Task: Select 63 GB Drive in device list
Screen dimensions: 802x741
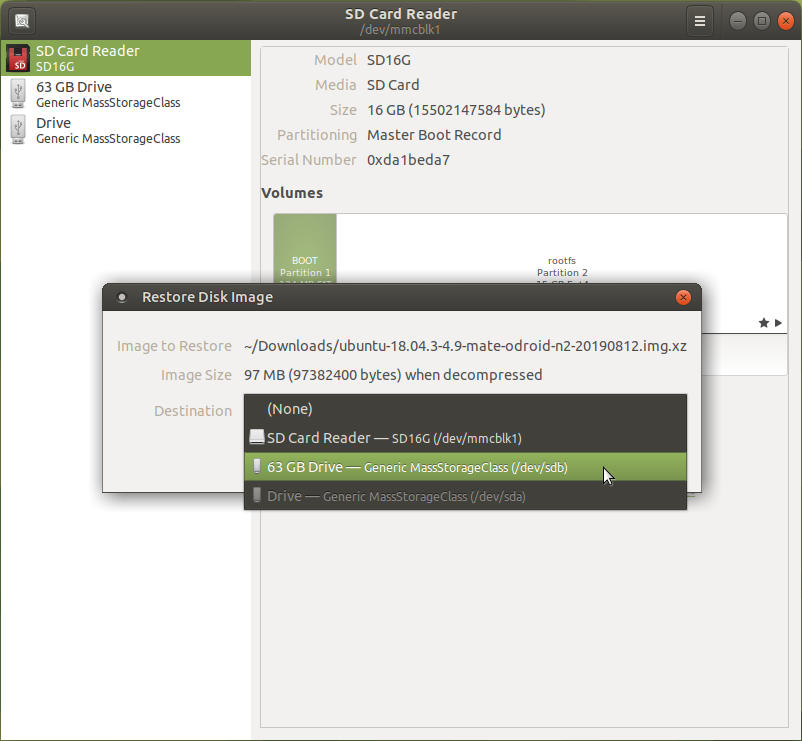Action: (x=125, y=94)
